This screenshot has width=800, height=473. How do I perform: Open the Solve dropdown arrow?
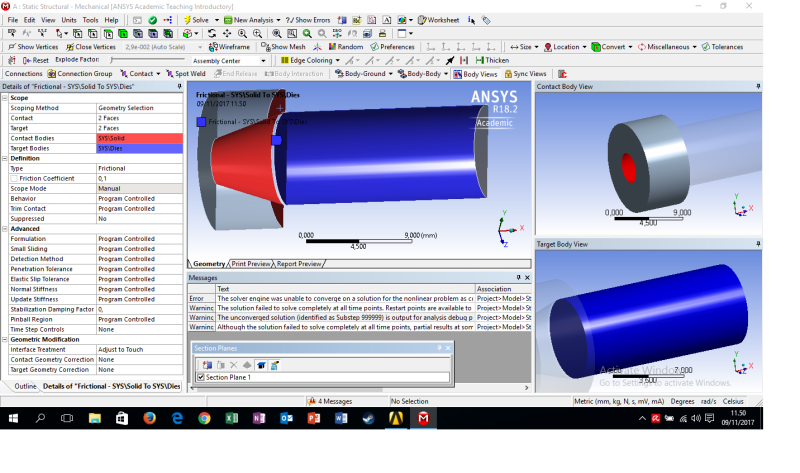pyautogui.click(x=217, y=20)
